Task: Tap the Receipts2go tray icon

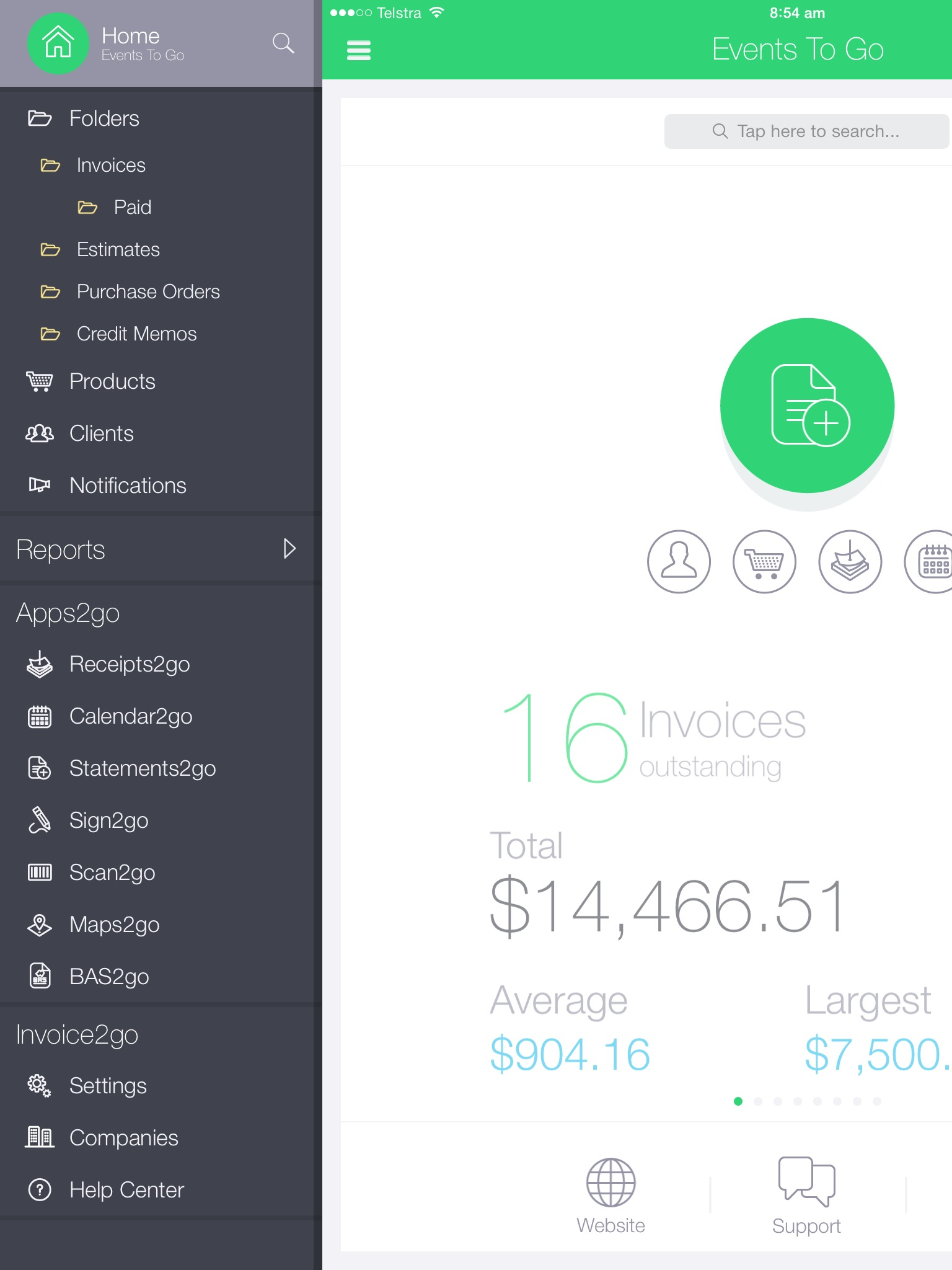Action: (40, 664)
